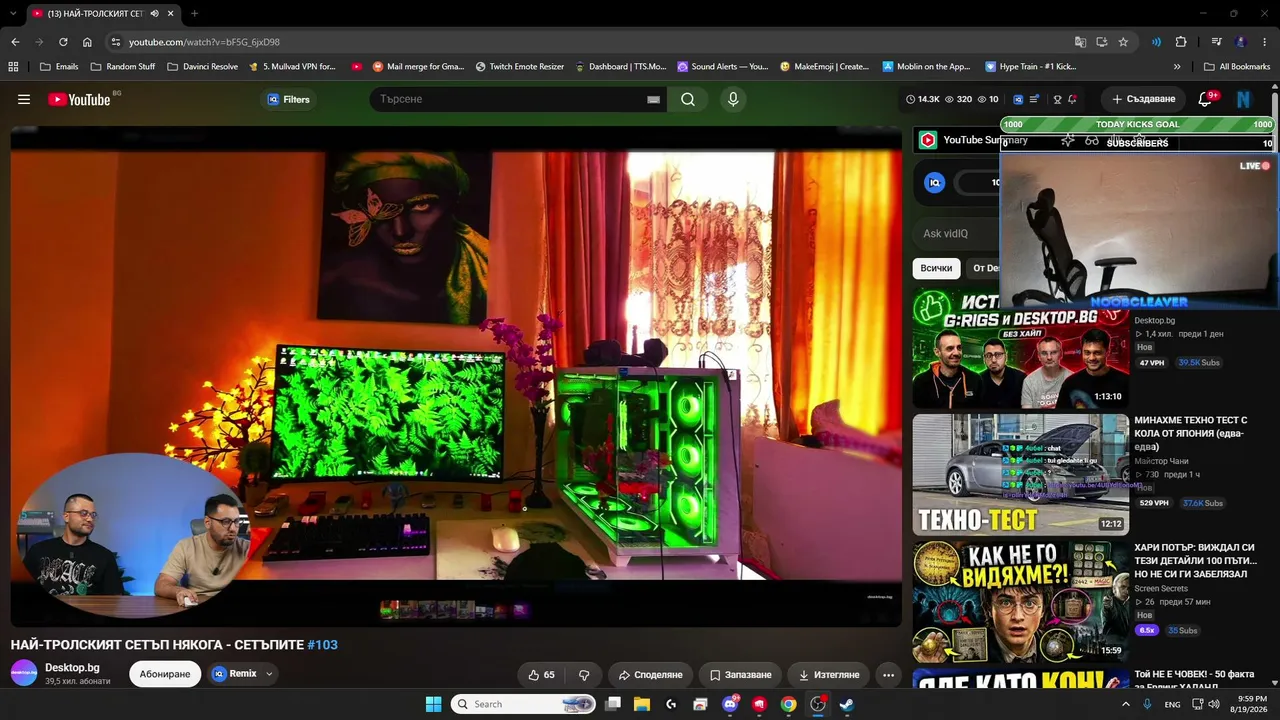Screen dimensions: 1280x720
Task: Open the Emails bookmark folder
Action: pyautogui.click(x=59, y=67)
